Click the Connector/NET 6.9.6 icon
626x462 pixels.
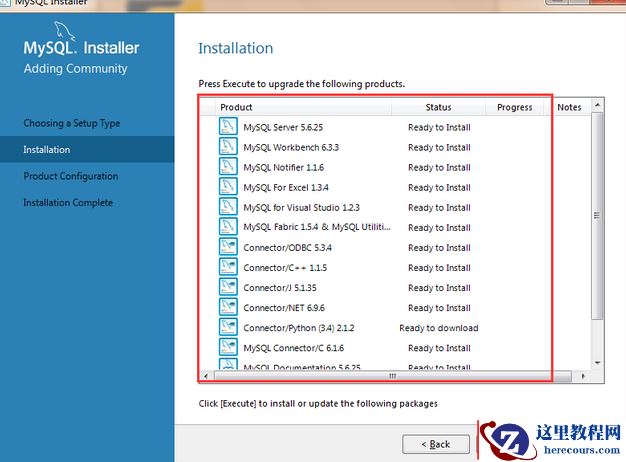coord(228,307)
